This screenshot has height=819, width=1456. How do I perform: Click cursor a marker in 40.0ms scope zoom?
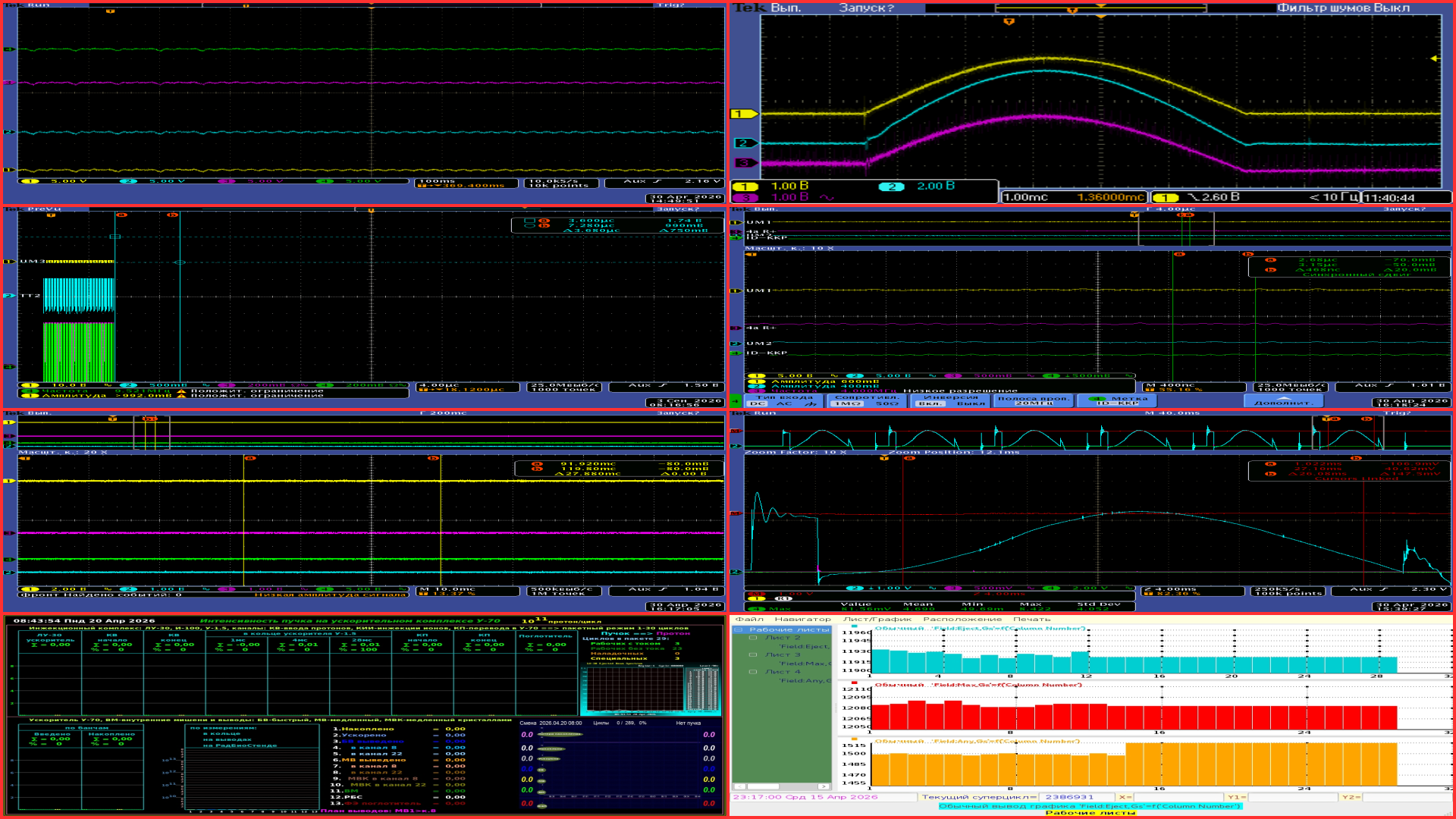908,458
